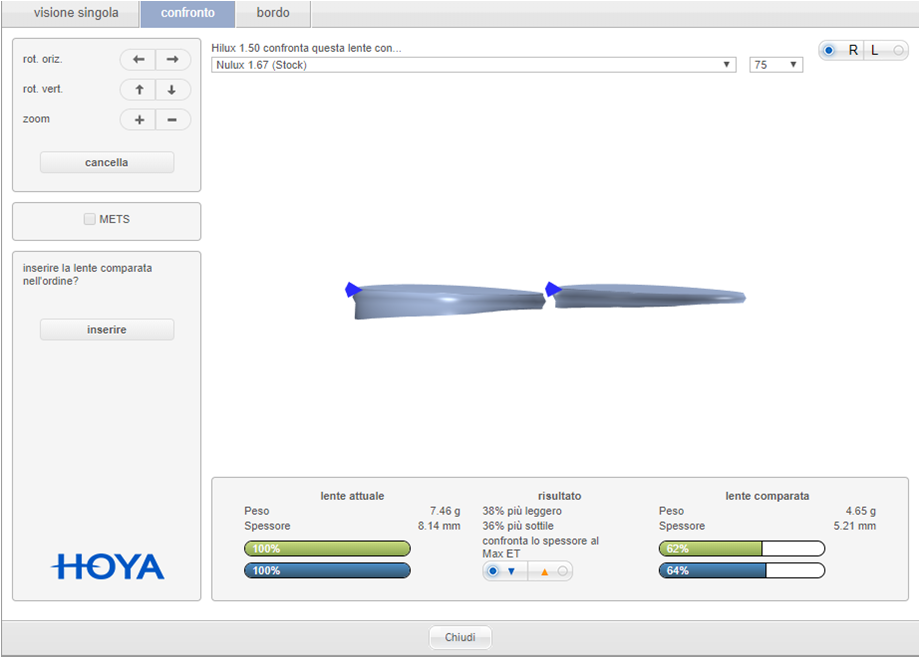Click the blue 100% thickness bar
This screenshot has height=658, width=920.
pos(327,571)
